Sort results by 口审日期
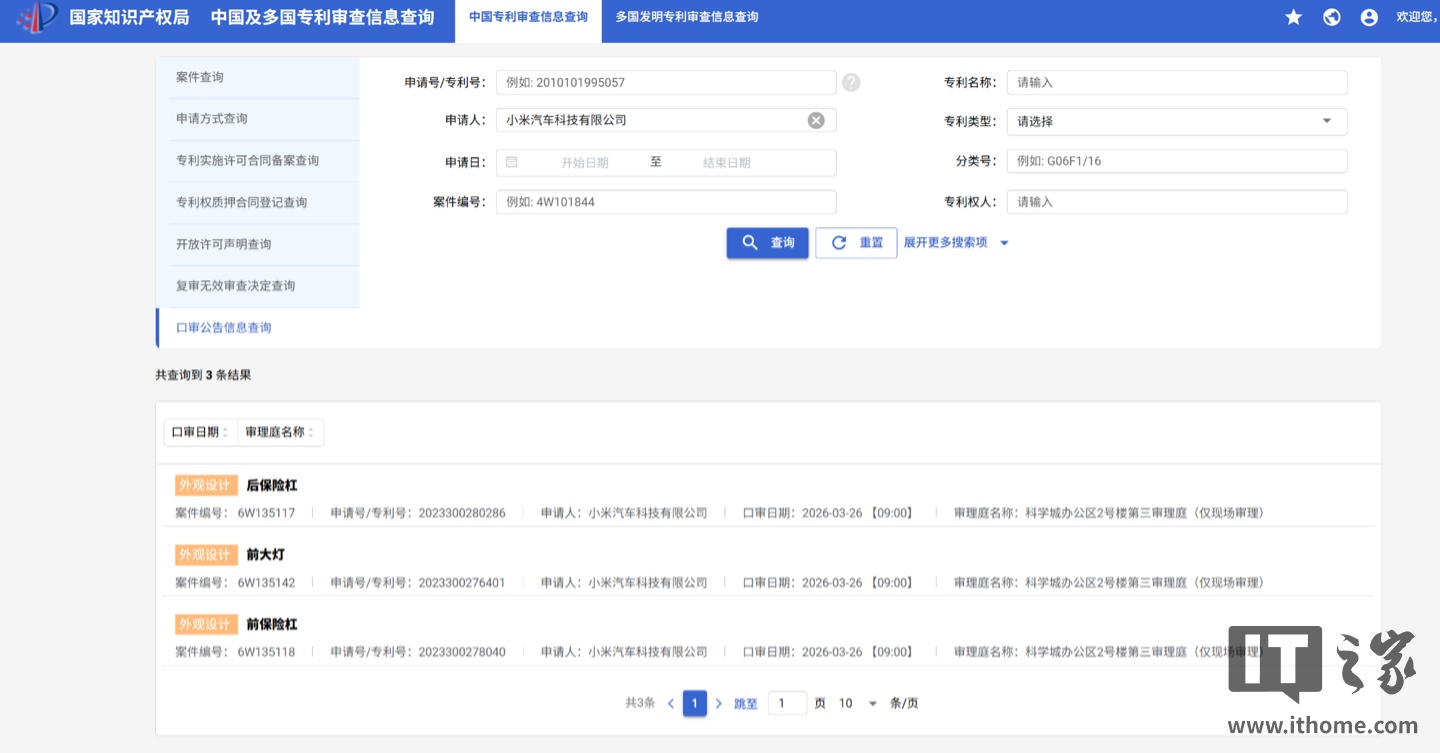This screenshot has width=1440, height=753. (200, 432)
